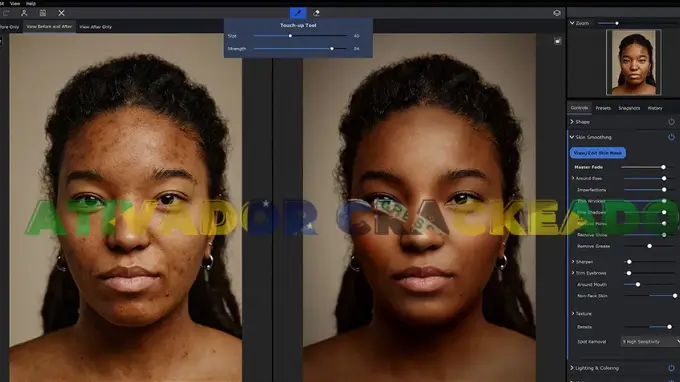Toggle Lighting & Coloring power button
This screenshot has width=680, height=382.
tap(671, 368)
